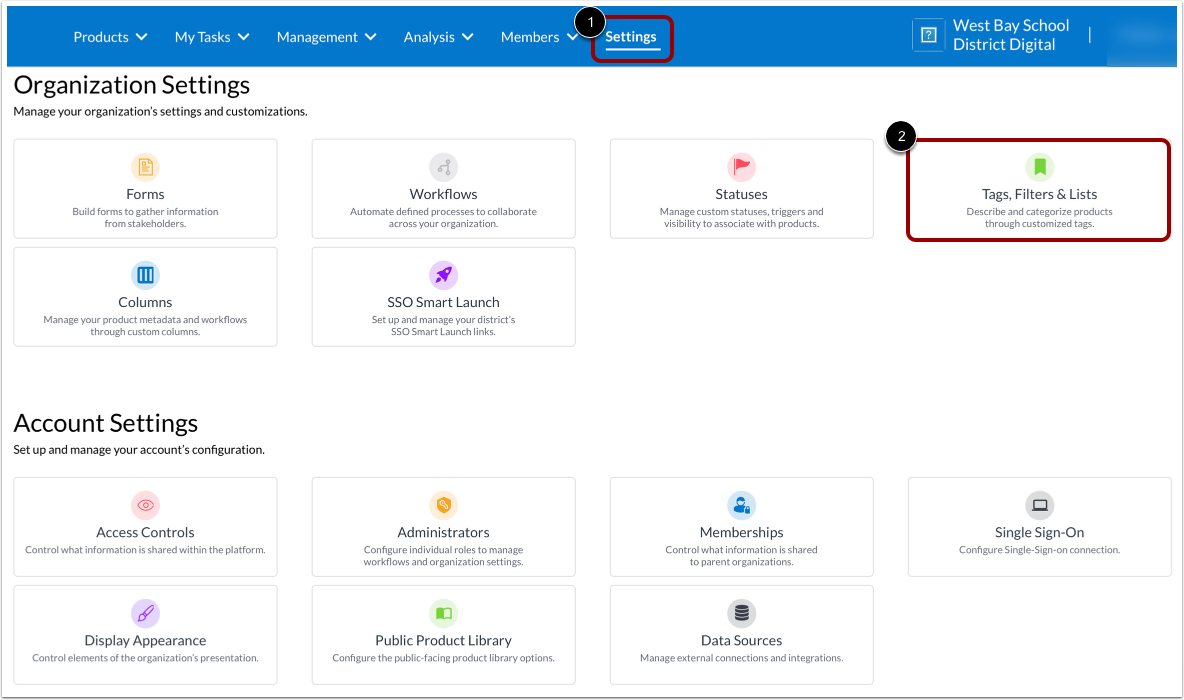Open the Tags, Filters & Lists bookmark icon

1039,166
